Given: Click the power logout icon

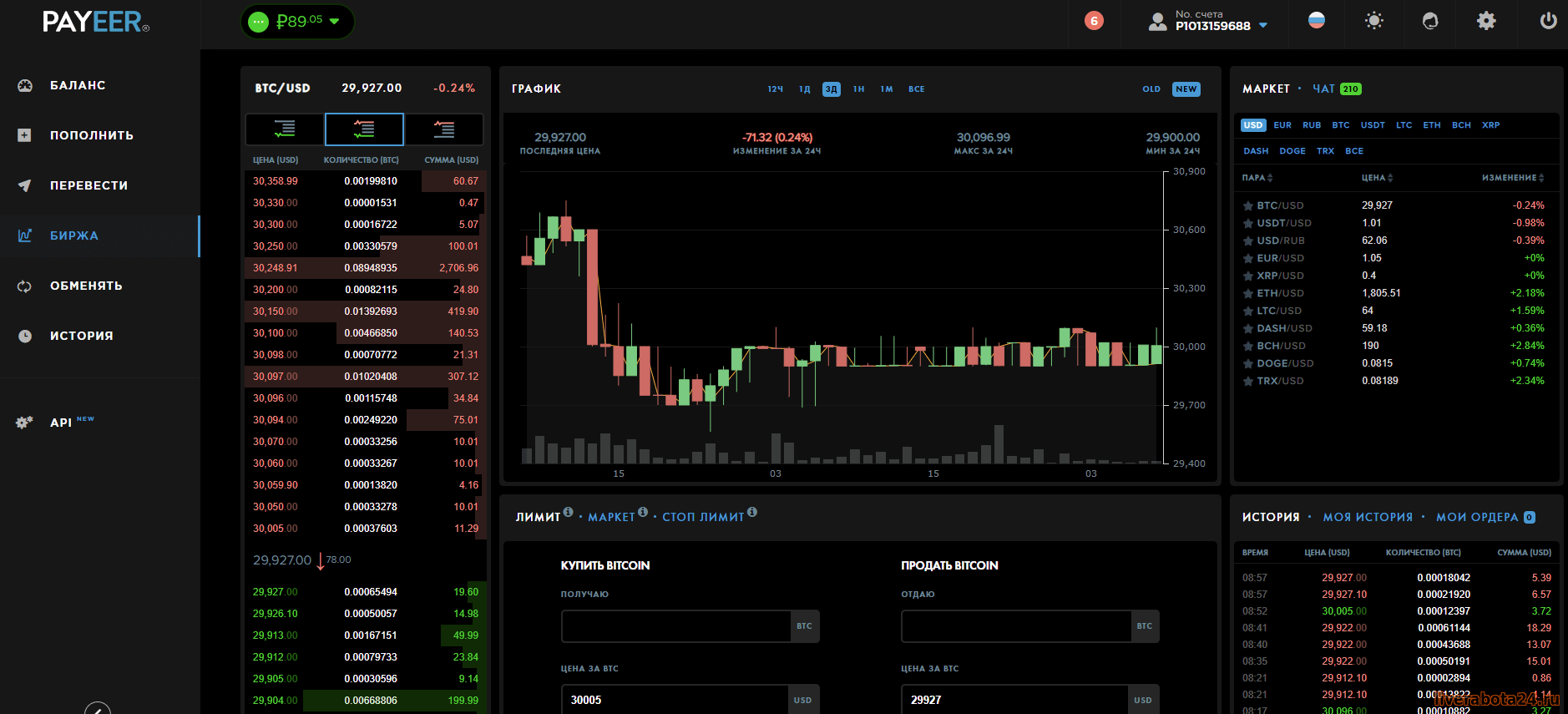Looking at the screenshot, I should coord(1548,21).
